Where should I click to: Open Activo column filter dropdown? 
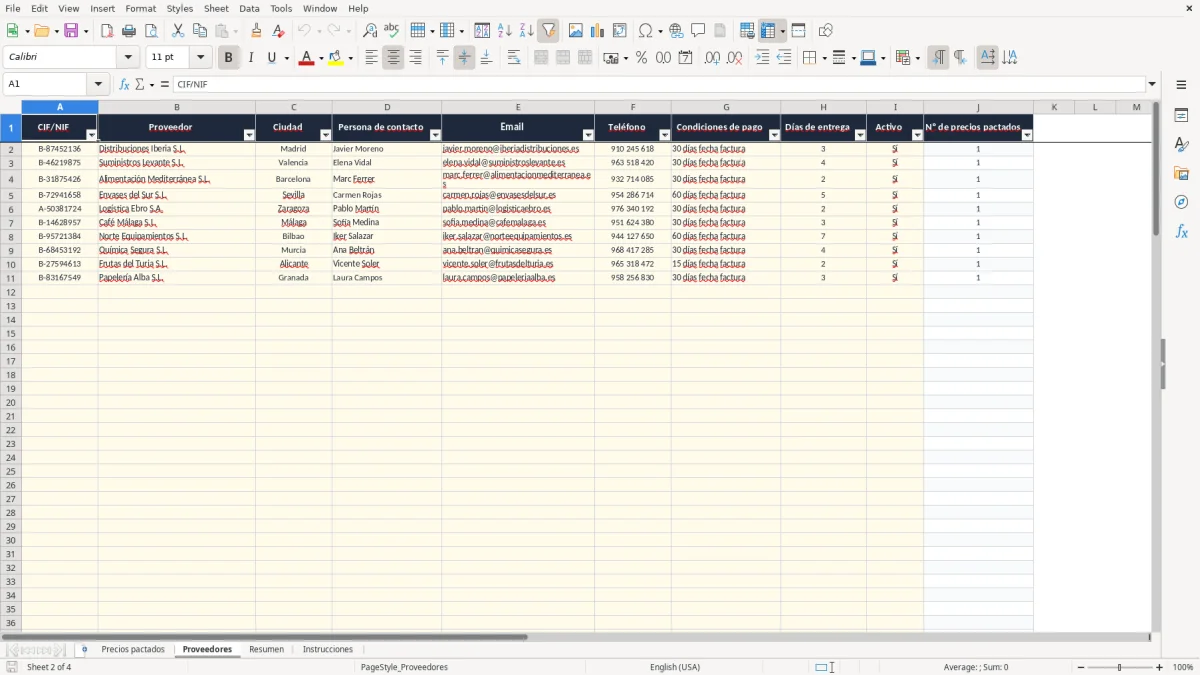point(917,135)
